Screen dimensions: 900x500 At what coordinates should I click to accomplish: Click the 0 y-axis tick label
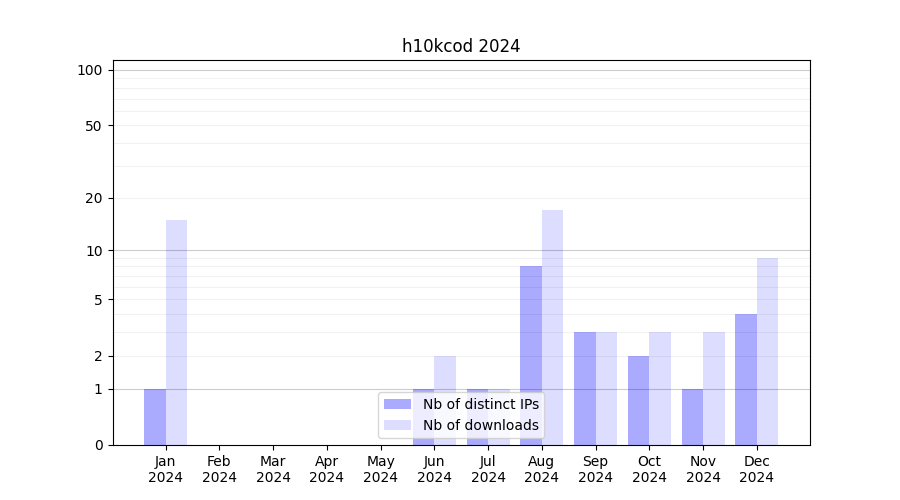[x=98, y=445]
